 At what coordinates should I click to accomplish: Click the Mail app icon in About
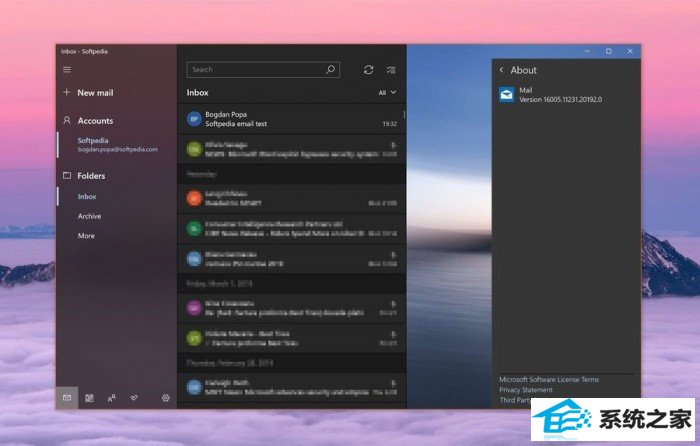coord(507,95)
